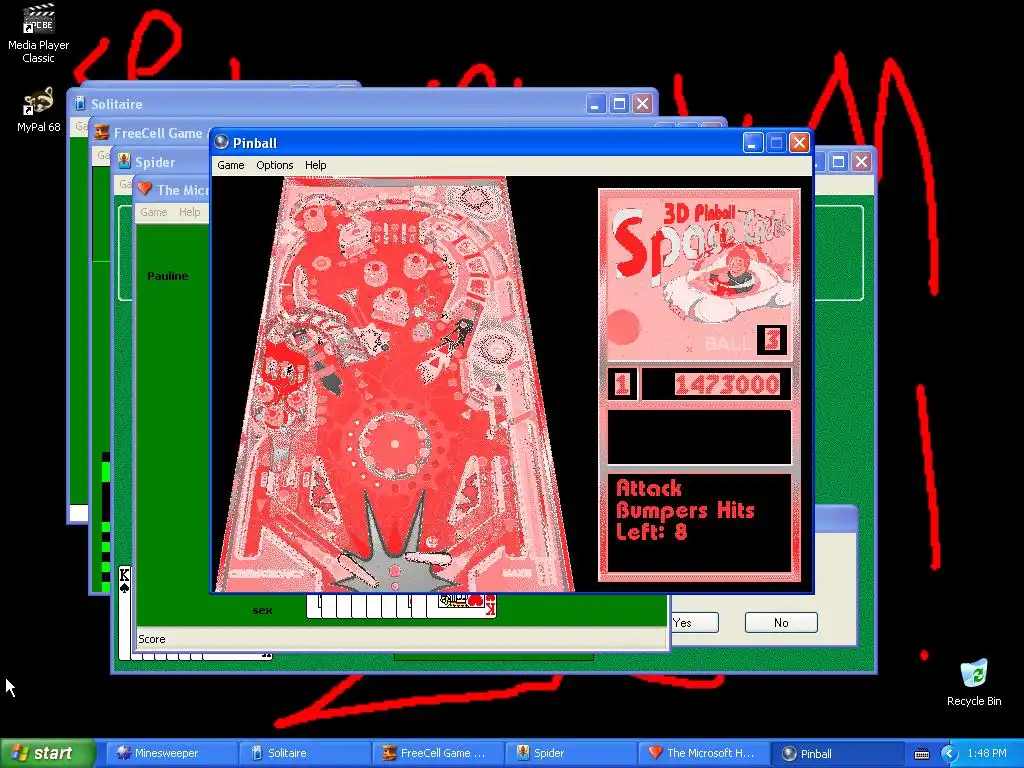Close the rightmost background window
The width and height of the screenshot is (1024, 768).
click(x=862, y=161)
